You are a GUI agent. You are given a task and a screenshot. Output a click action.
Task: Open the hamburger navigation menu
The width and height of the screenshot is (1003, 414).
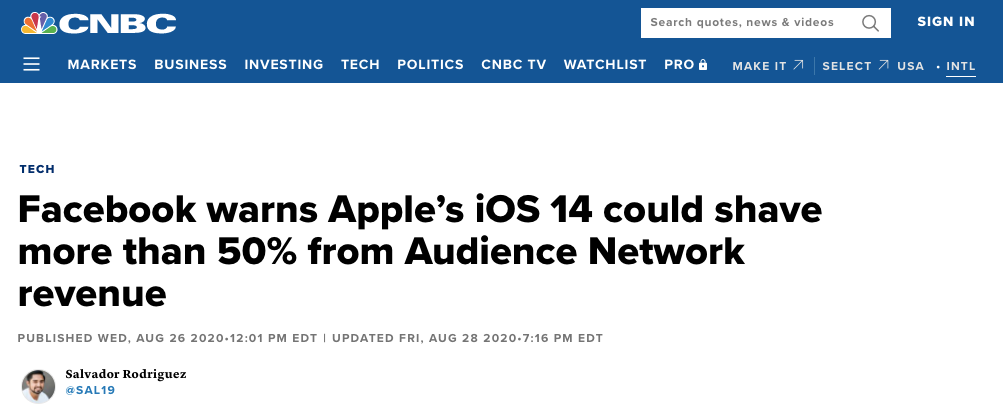[32, 65]
